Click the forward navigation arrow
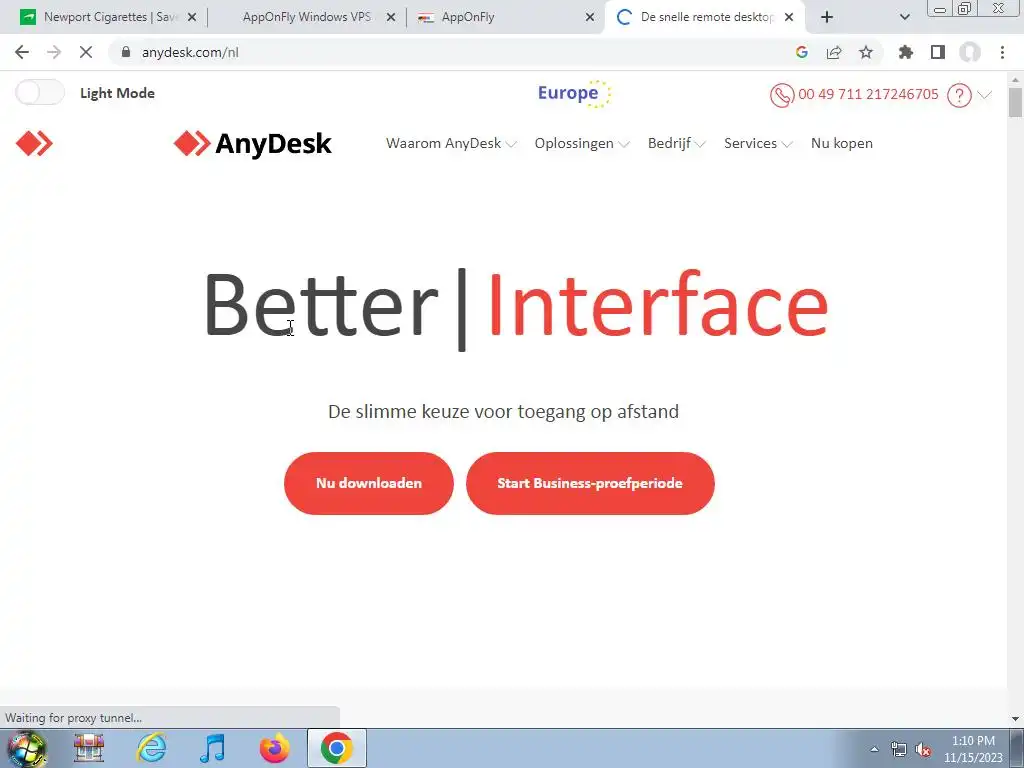The image size is (1024, 768). click(x=54, y=52)
